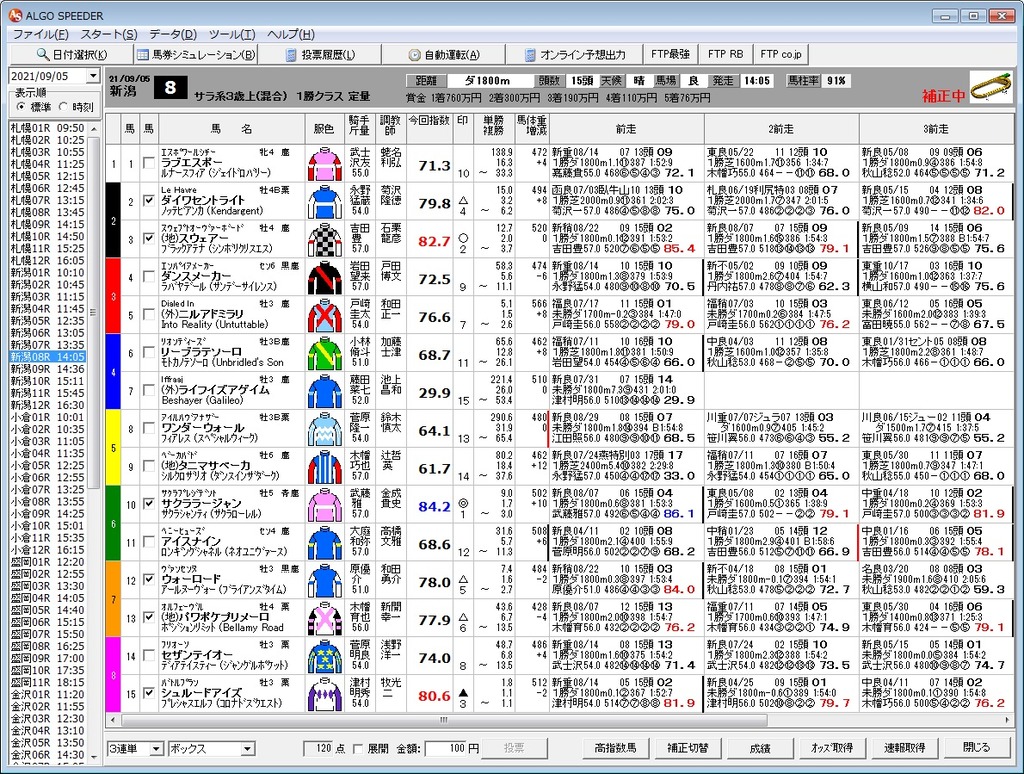Start 自動運転 automatic operation
This screenshot has width=1024, height=774.
pyautogui.click(x=444, y=55)
